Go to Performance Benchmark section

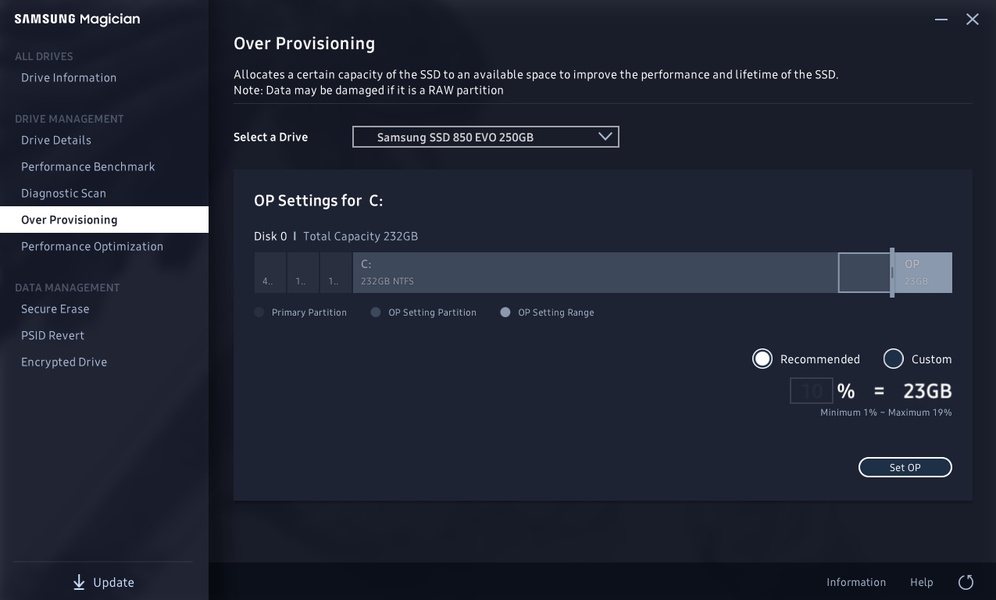(88, 167)
